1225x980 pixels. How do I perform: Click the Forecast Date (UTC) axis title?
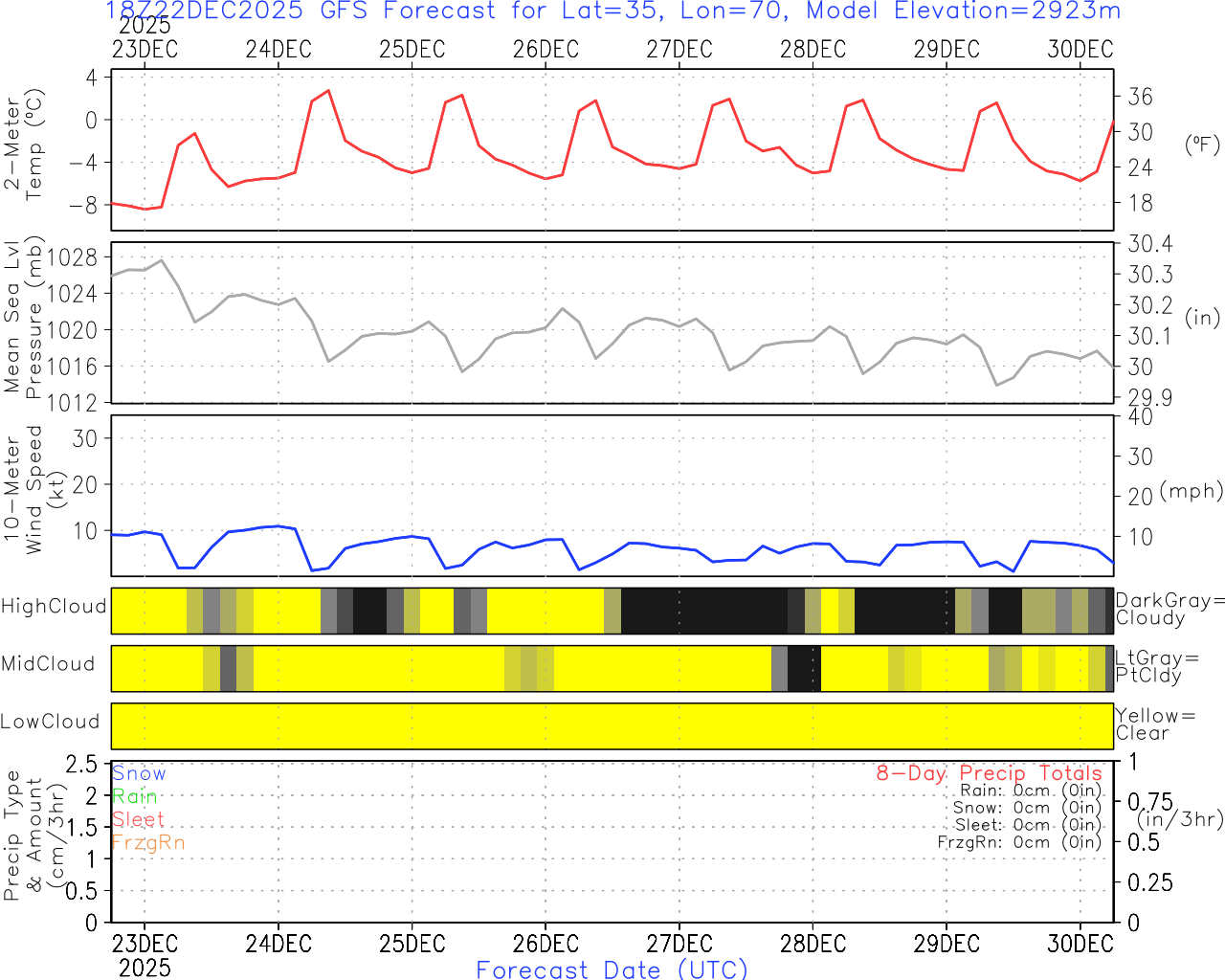pos(612,969)
